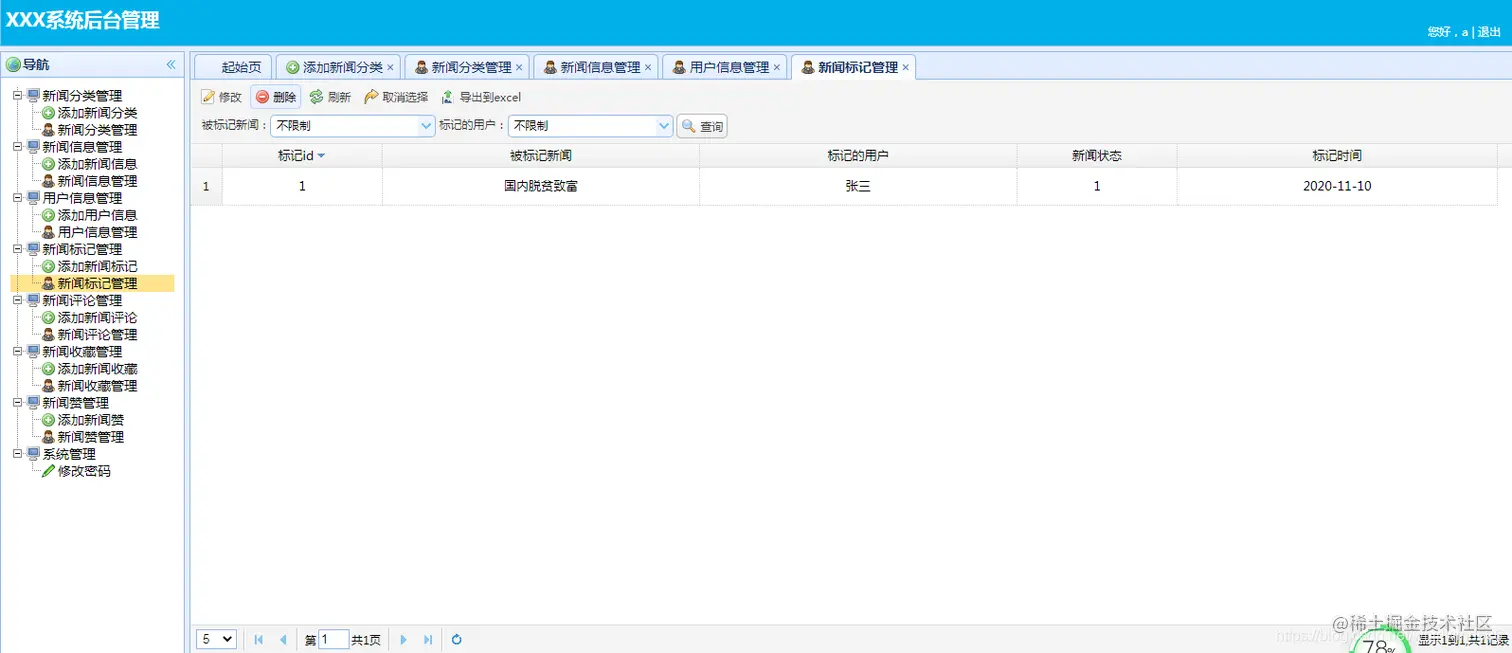Sort by the 标记id column header
This screenshot has width=1512, height=653.
click(302, 156)
